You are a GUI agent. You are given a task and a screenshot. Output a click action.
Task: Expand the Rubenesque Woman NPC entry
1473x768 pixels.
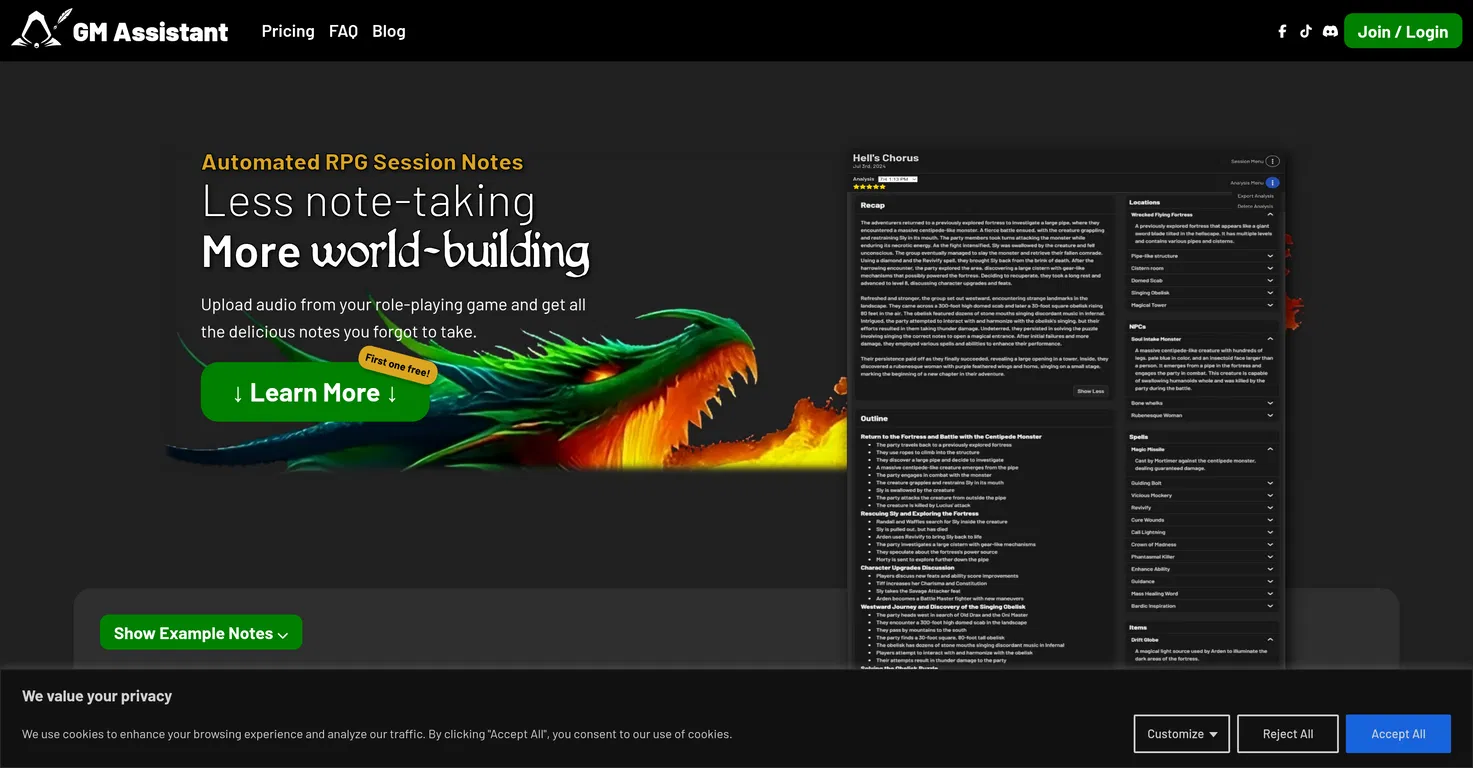(x=1270, y=415)
